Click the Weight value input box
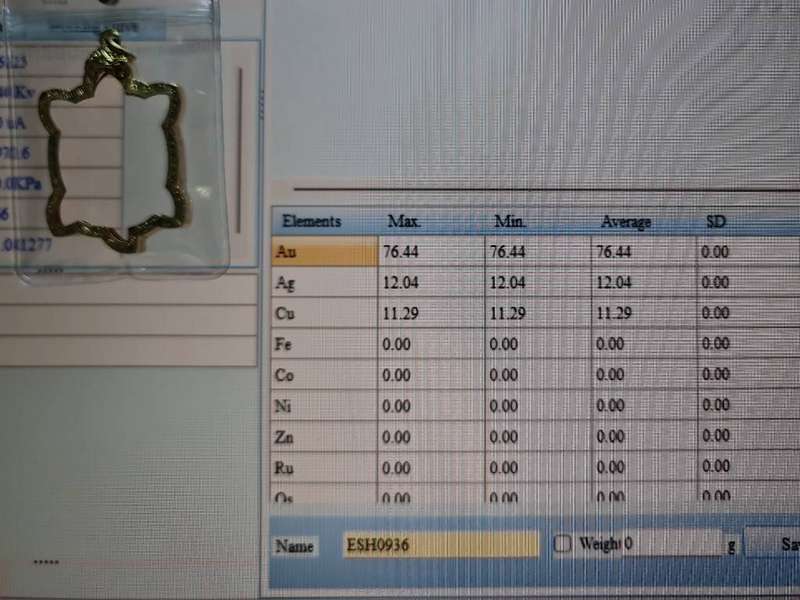 [x=670, y=544]
